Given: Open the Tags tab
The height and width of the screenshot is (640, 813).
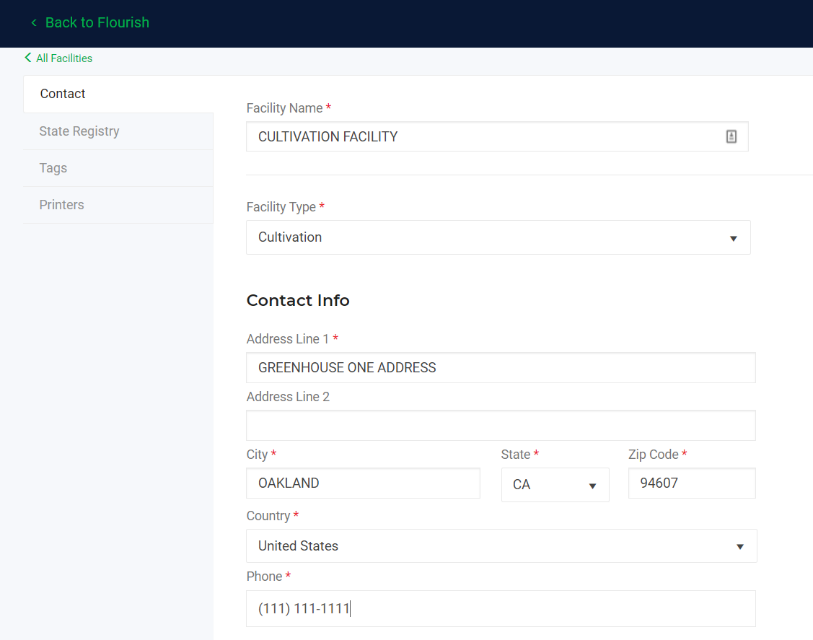Looking at the screenshot, I should (x=119, y=168).
